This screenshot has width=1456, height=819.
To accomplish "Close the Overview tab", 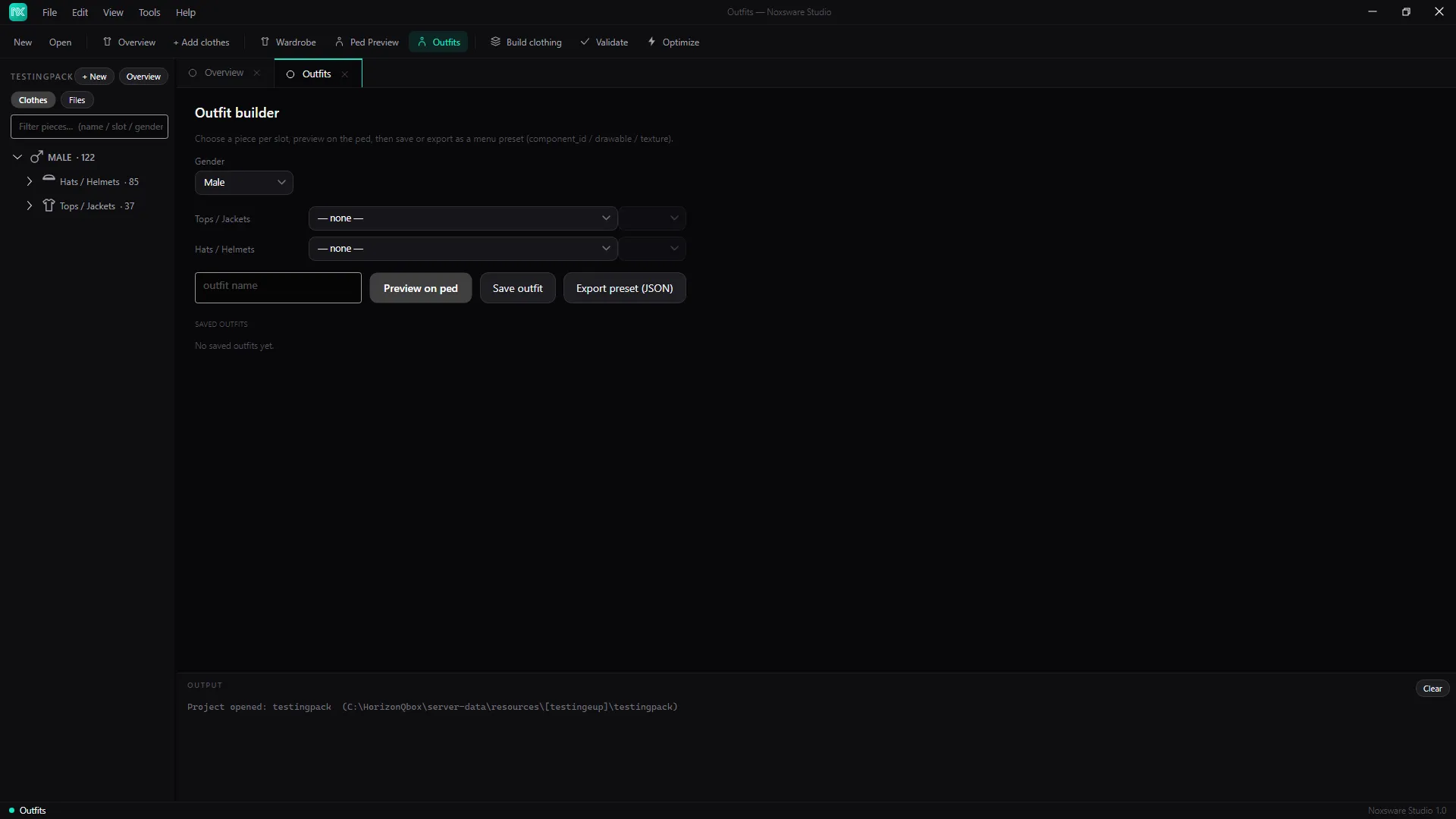I will click(257, 73).
